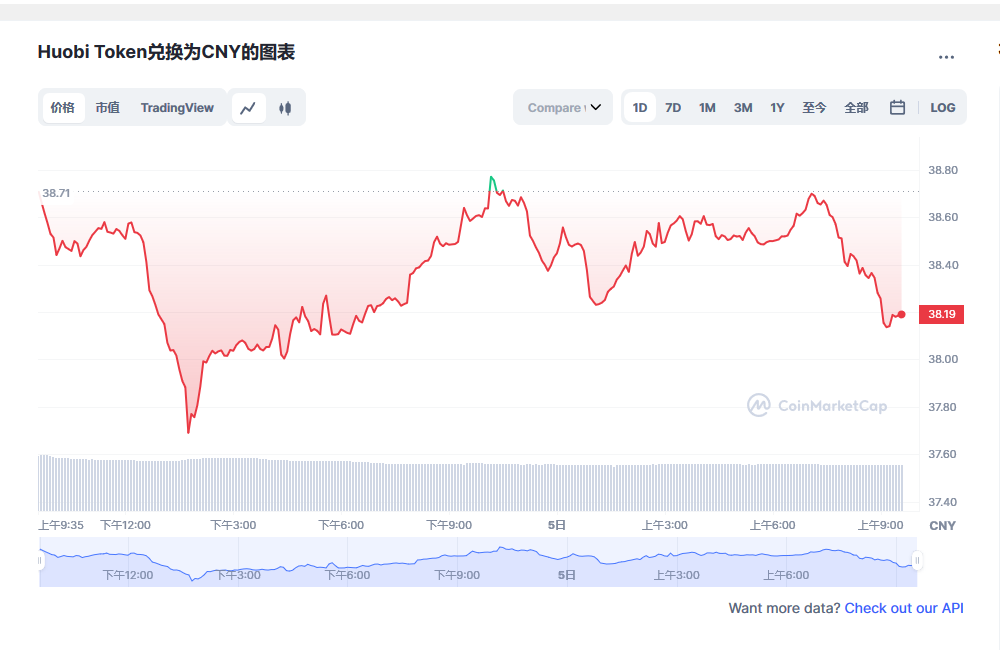
Task: Select the 市值 tab
Action: (108, 108)
